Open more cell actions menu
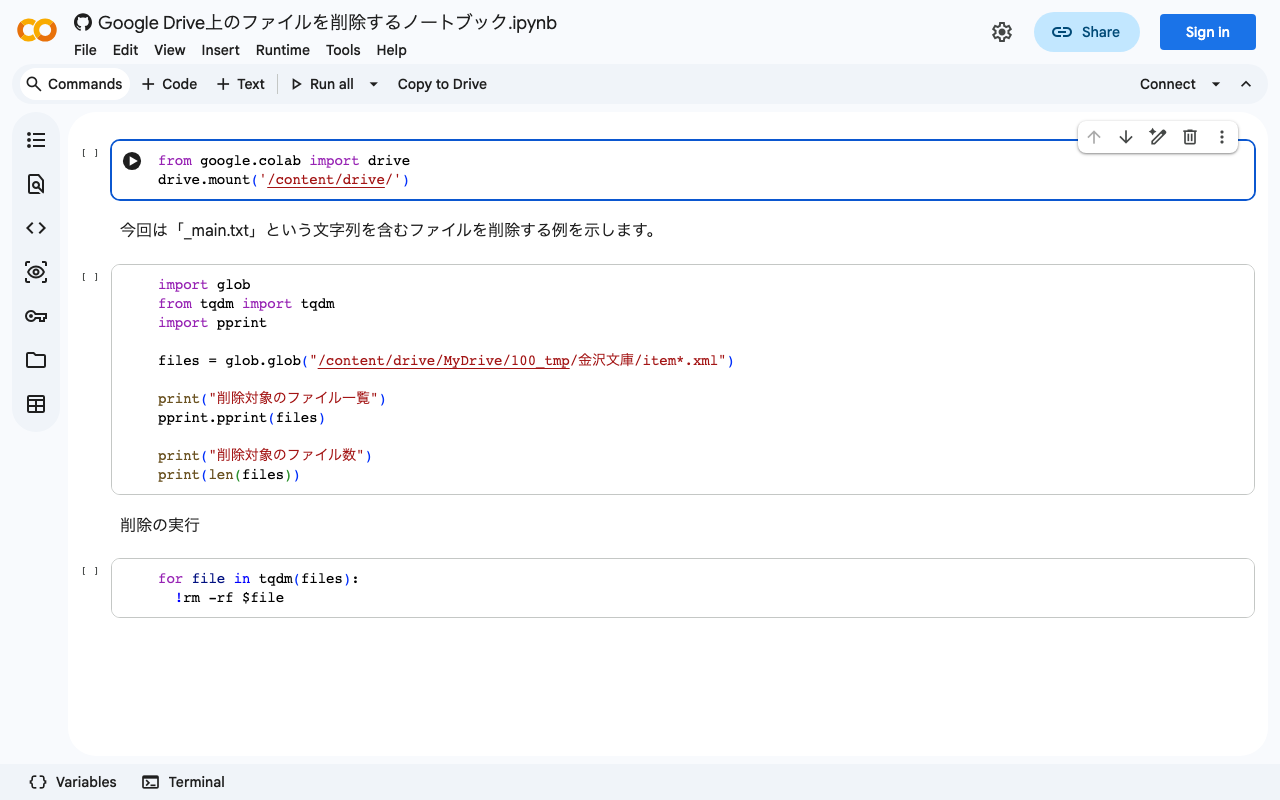This screenshot has width=1280, height=800. 1222,137
